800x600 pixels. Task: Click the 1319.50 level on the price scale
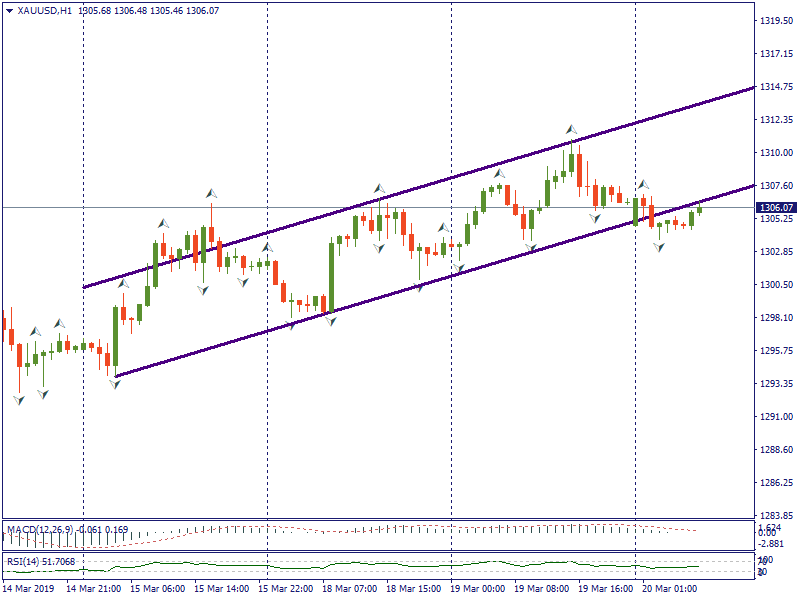[776, 21]
